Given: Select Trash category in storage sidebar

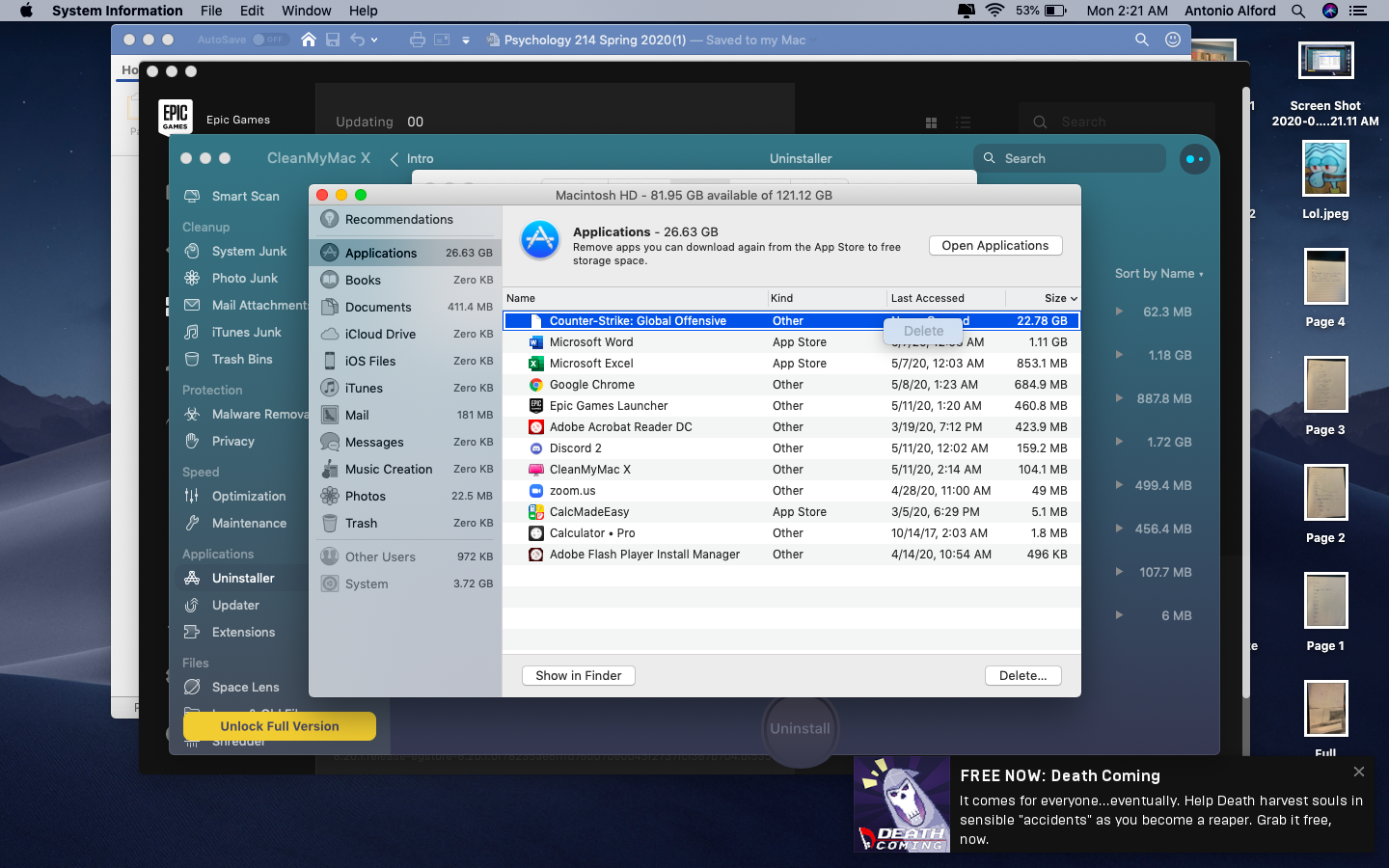Looking at the screenshot, I should point(405,523).
